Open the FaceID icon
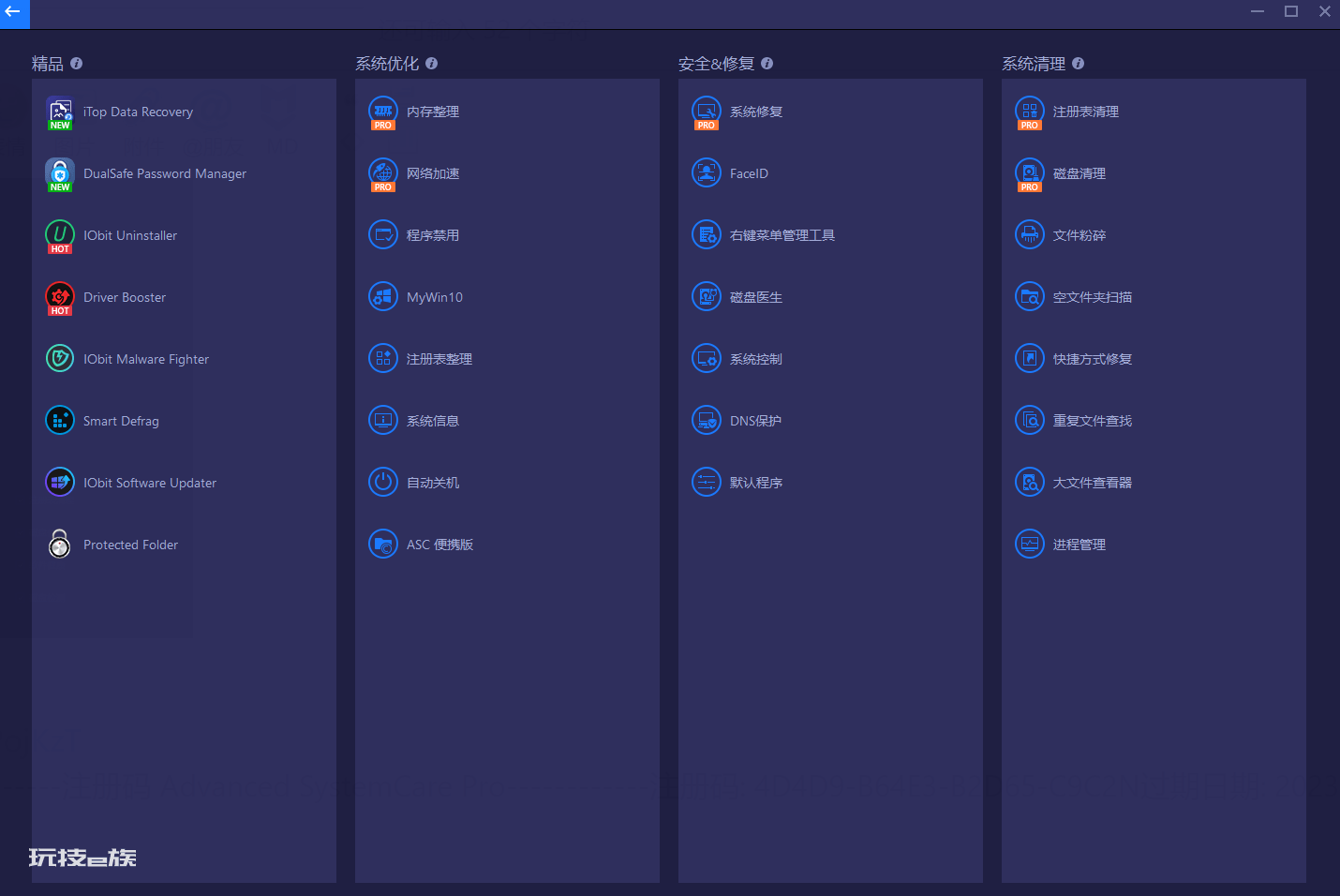The image size is (1340, 896). click(707, 173)
